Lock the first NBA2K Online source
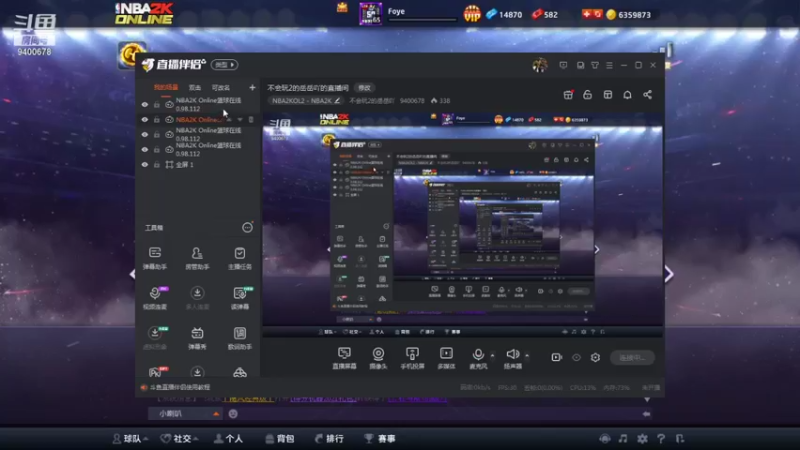 [157, 105]
